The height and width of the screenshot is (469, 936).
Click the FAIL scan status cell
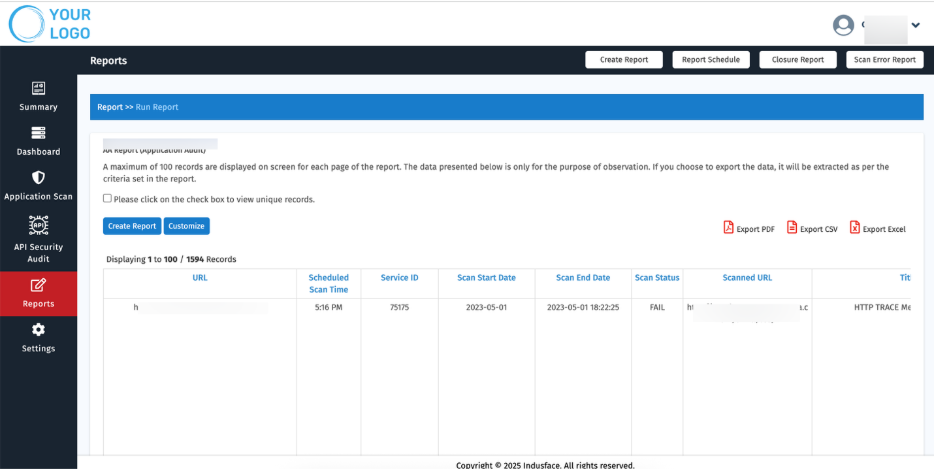click(657, 308)
